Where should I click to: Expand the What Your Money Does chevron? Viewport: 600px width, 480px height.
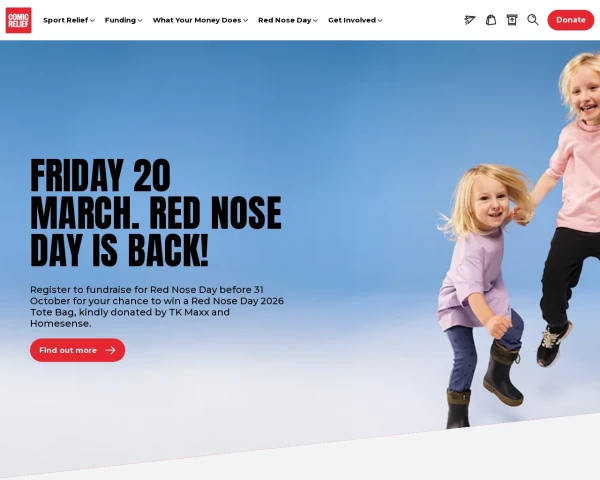pos(245,21)
